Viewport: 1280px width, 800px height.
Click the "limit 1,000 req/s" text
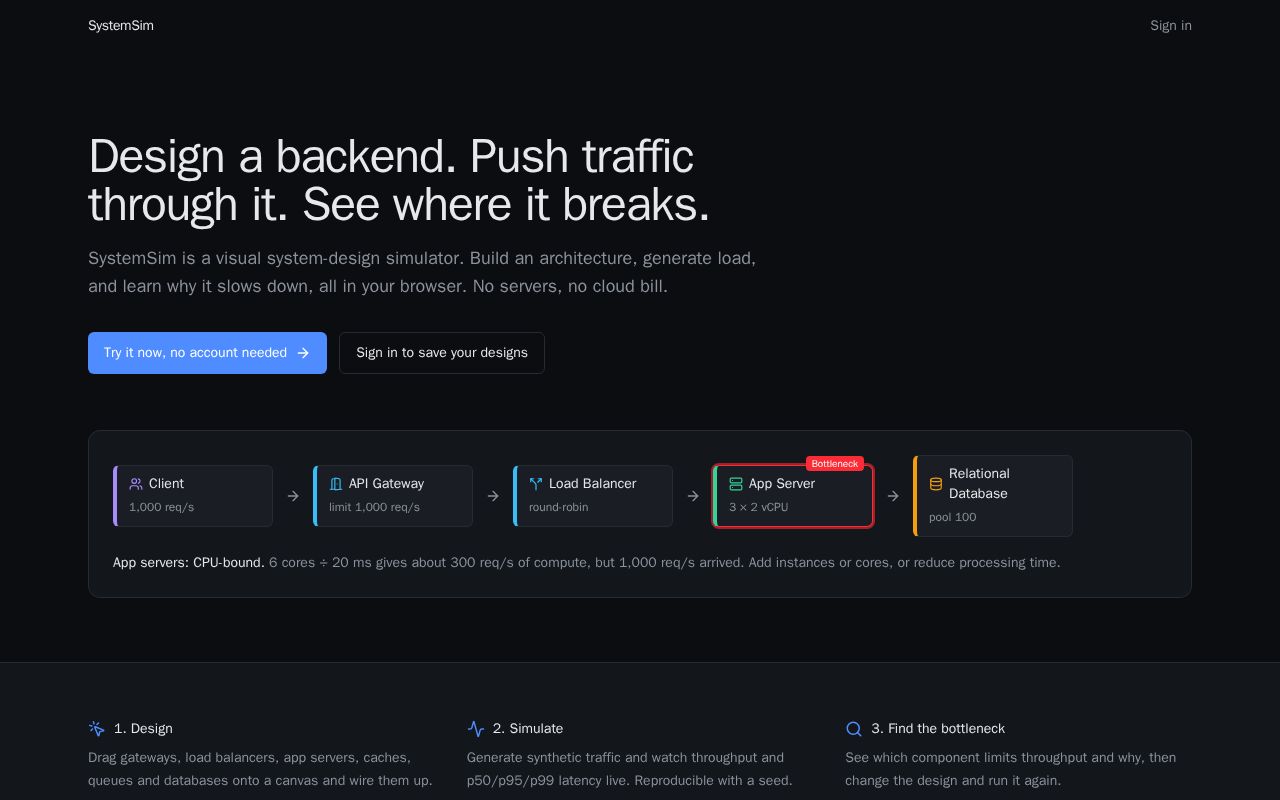point(375,507)
